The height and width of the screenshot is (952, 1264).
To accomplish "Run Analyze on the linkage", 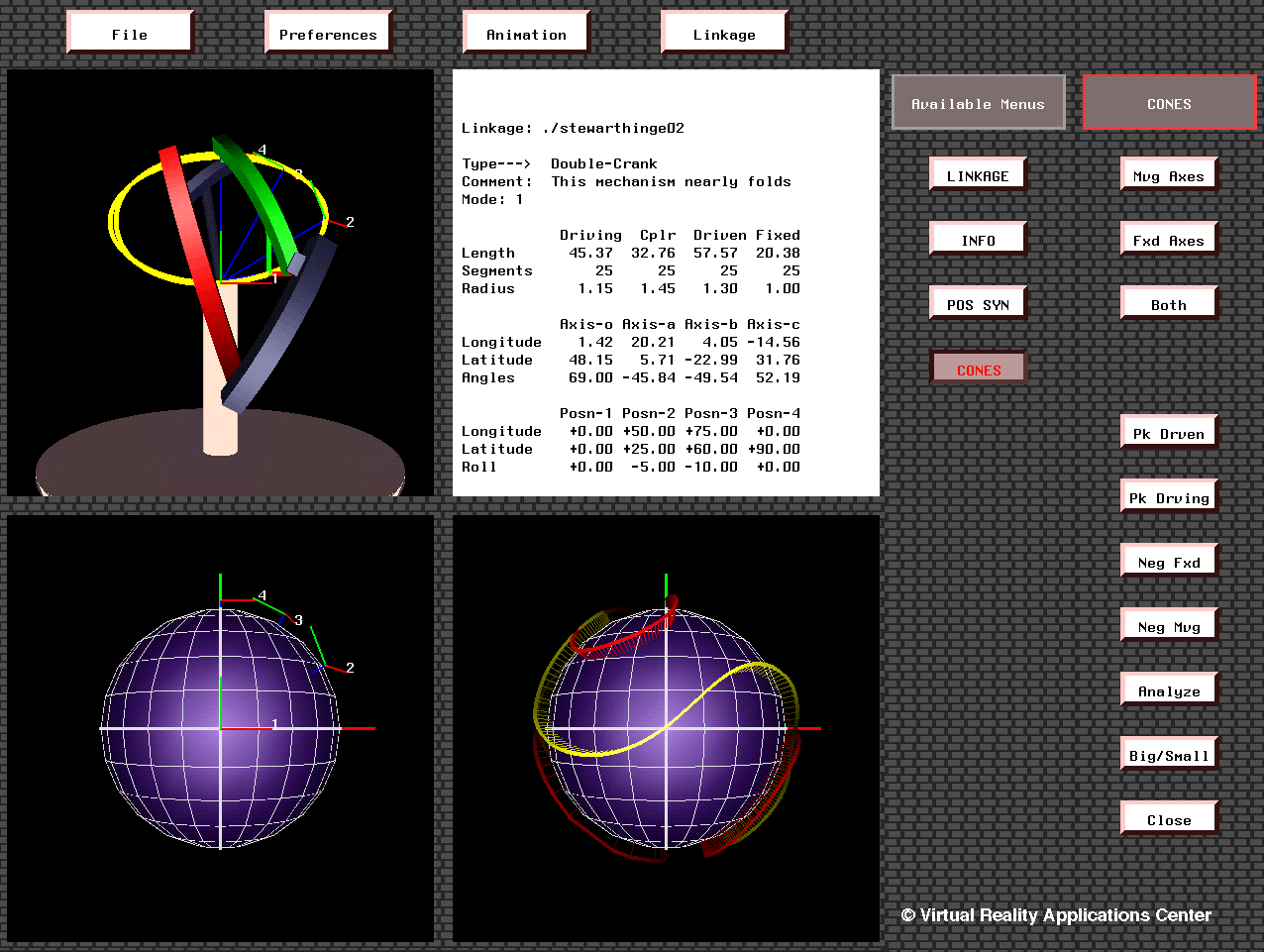I will 1169,690.
